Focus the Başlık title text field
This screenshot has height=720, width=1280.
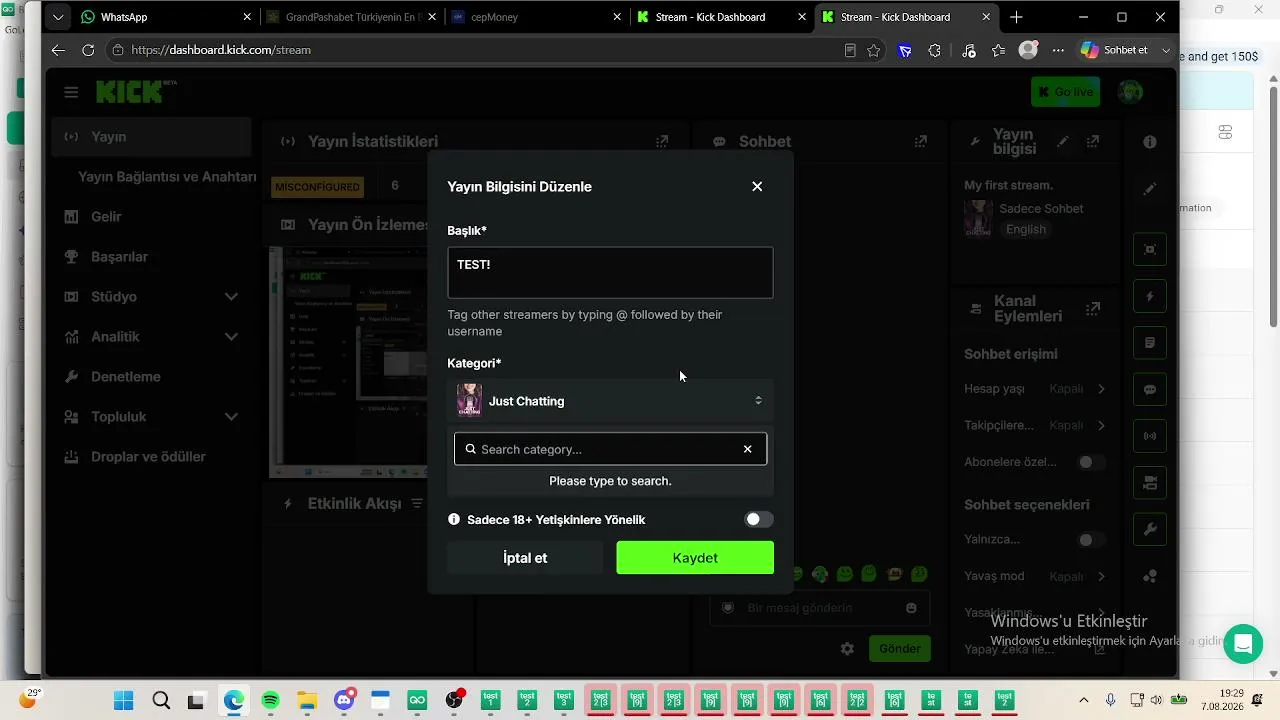pyautogui.click(x=610, y=272)
